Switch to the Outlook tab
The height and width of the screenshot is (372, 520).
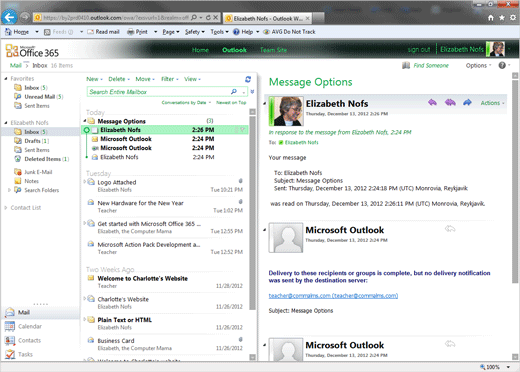coord(234,50)
